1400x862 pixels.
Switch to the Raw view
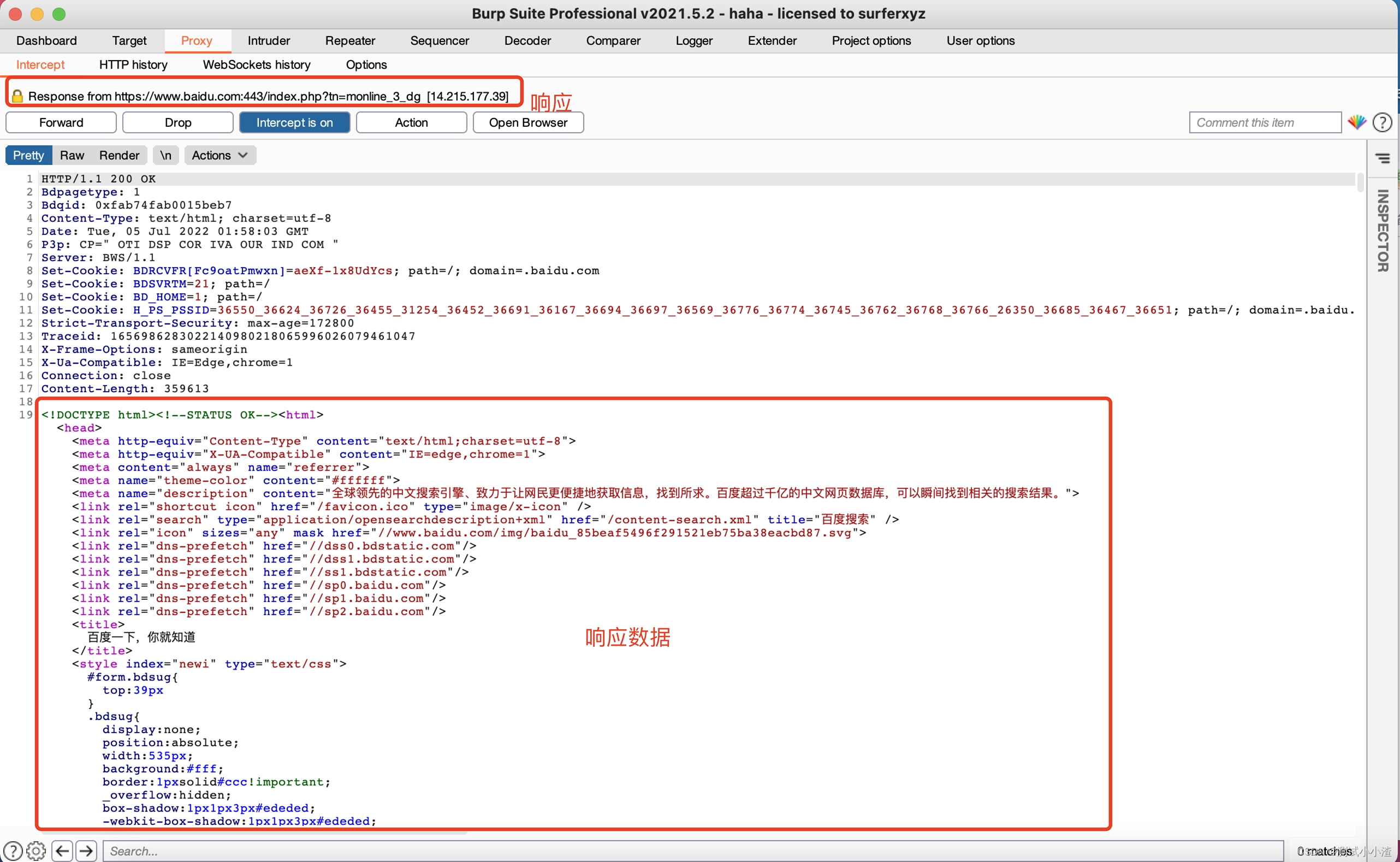click(x=72, y=155)
